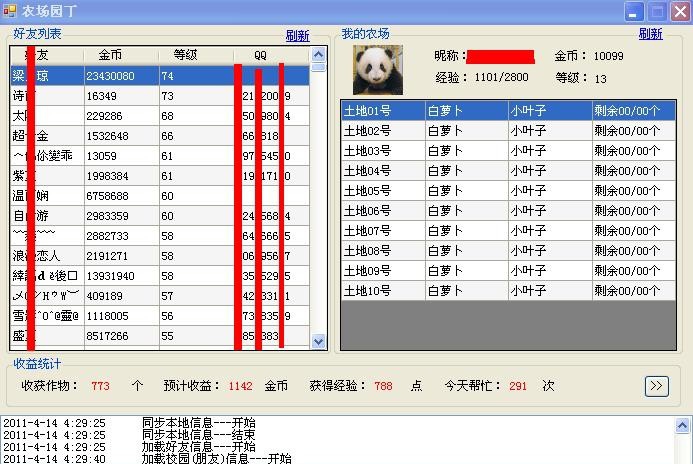693x464 pixels.
Task: Select the 土地08号 land row
Action: point(508,251)
